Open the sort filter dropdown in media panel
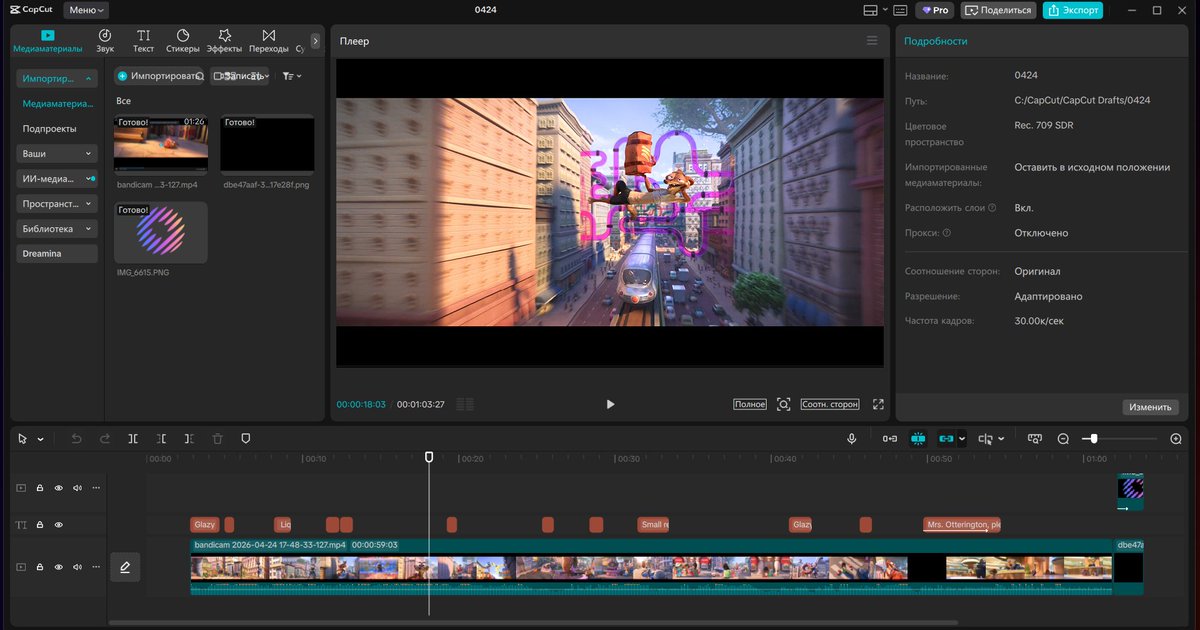The width and height of the screenshot is (1200, 630). pyautogui.click(x=291, y=76)
